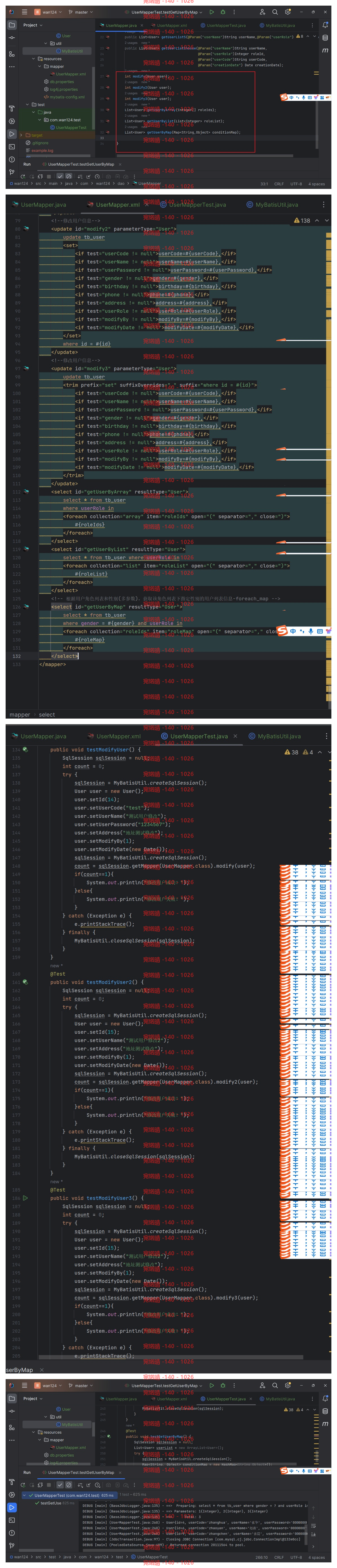Screen dimensions: 337x1568
Task: Click run gutter icon beside testModifyUser()
Action: pyautogui.click(x=25, y=749)
